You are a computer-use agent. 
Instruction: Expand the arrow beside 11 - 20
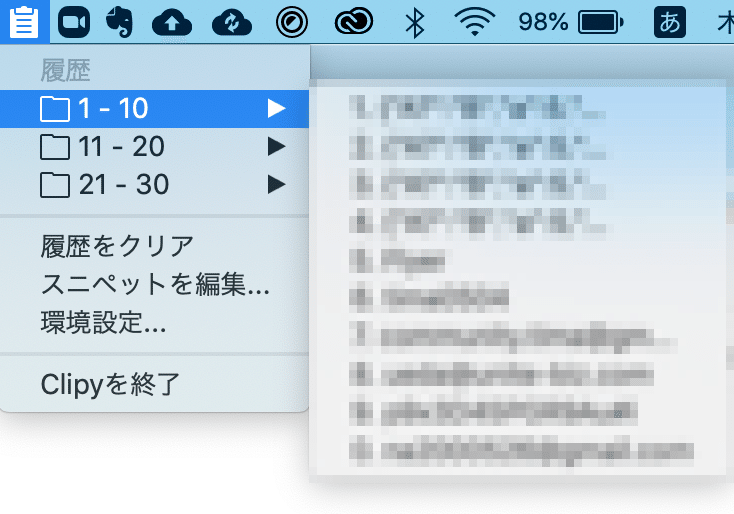tap(276, 147)
